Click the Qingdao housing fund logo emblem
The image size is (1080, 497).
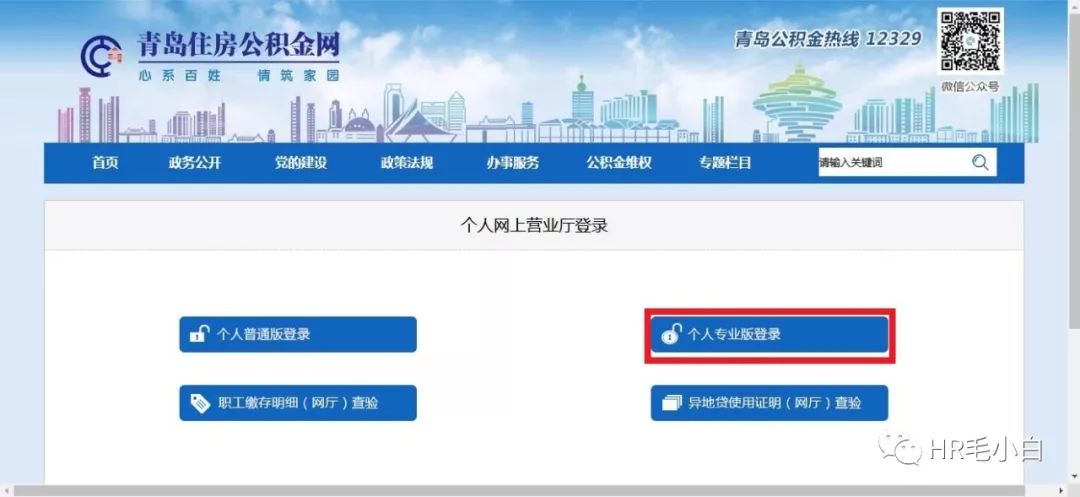point(101,56)
